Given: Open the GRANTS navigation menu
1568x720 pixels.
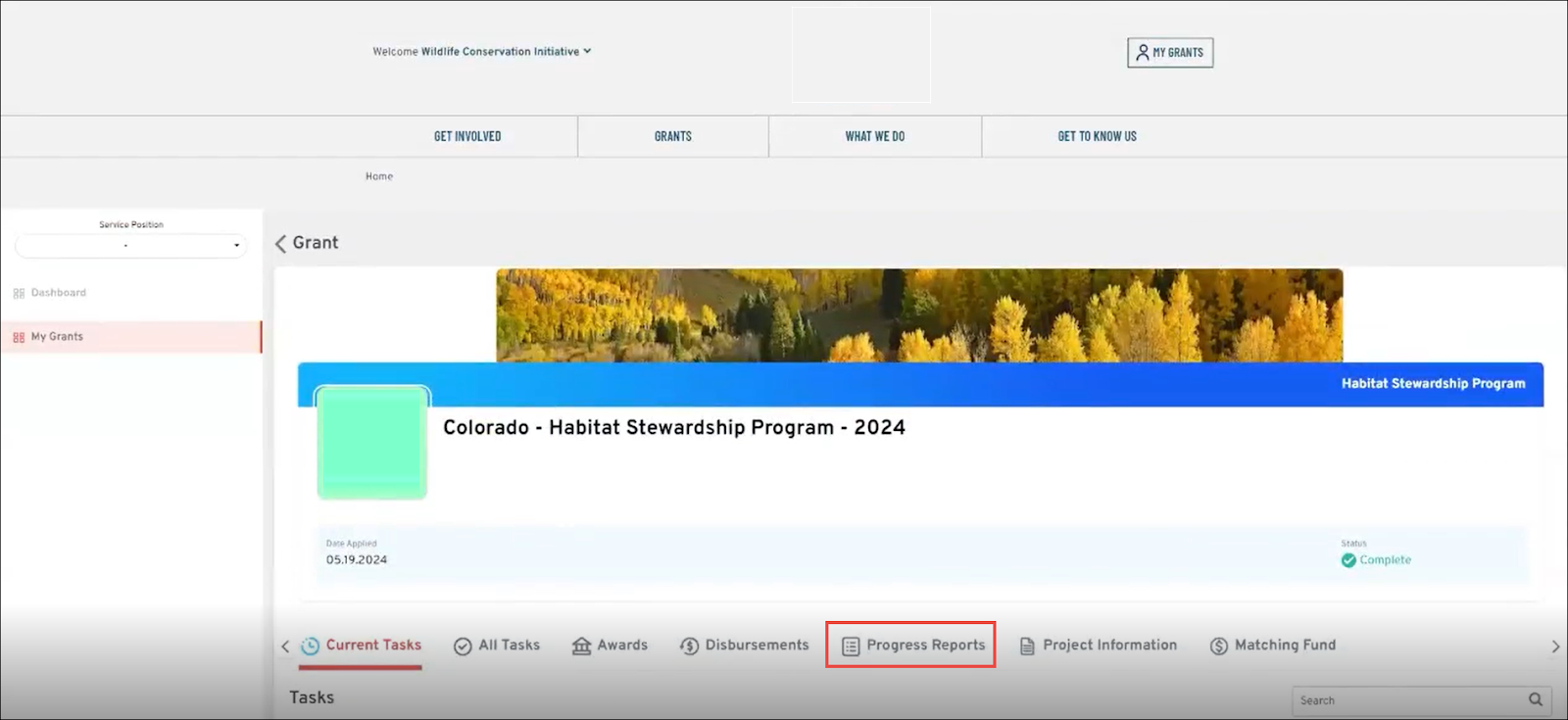Looking at the screenshot, I should (672, 137).
